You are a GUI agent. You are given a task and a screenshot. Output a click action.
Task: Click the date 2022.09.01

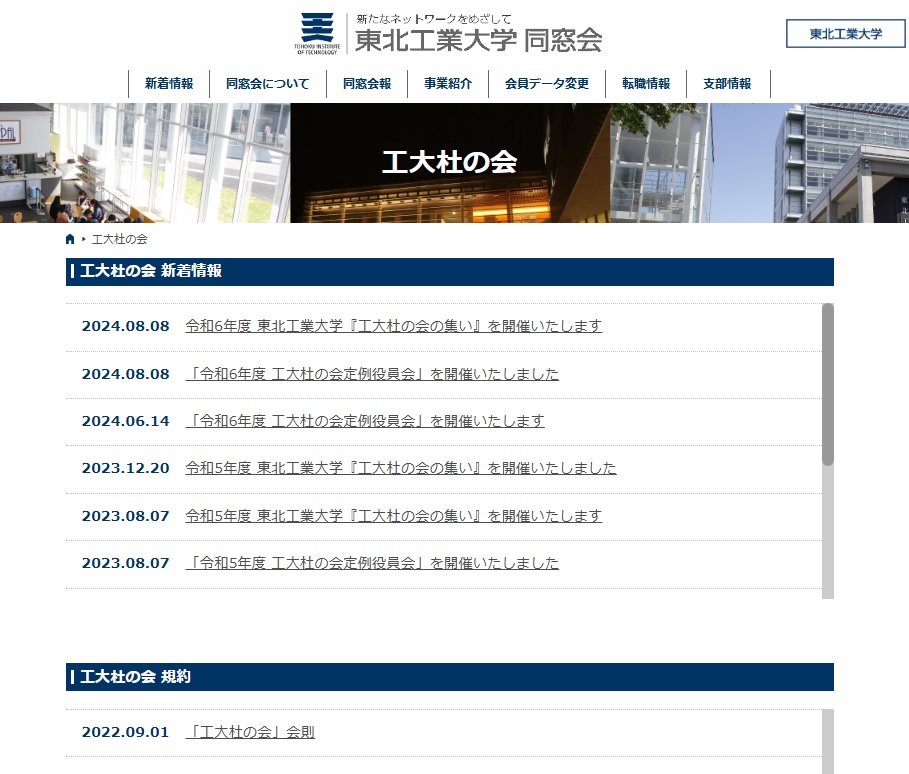(125, 732)
